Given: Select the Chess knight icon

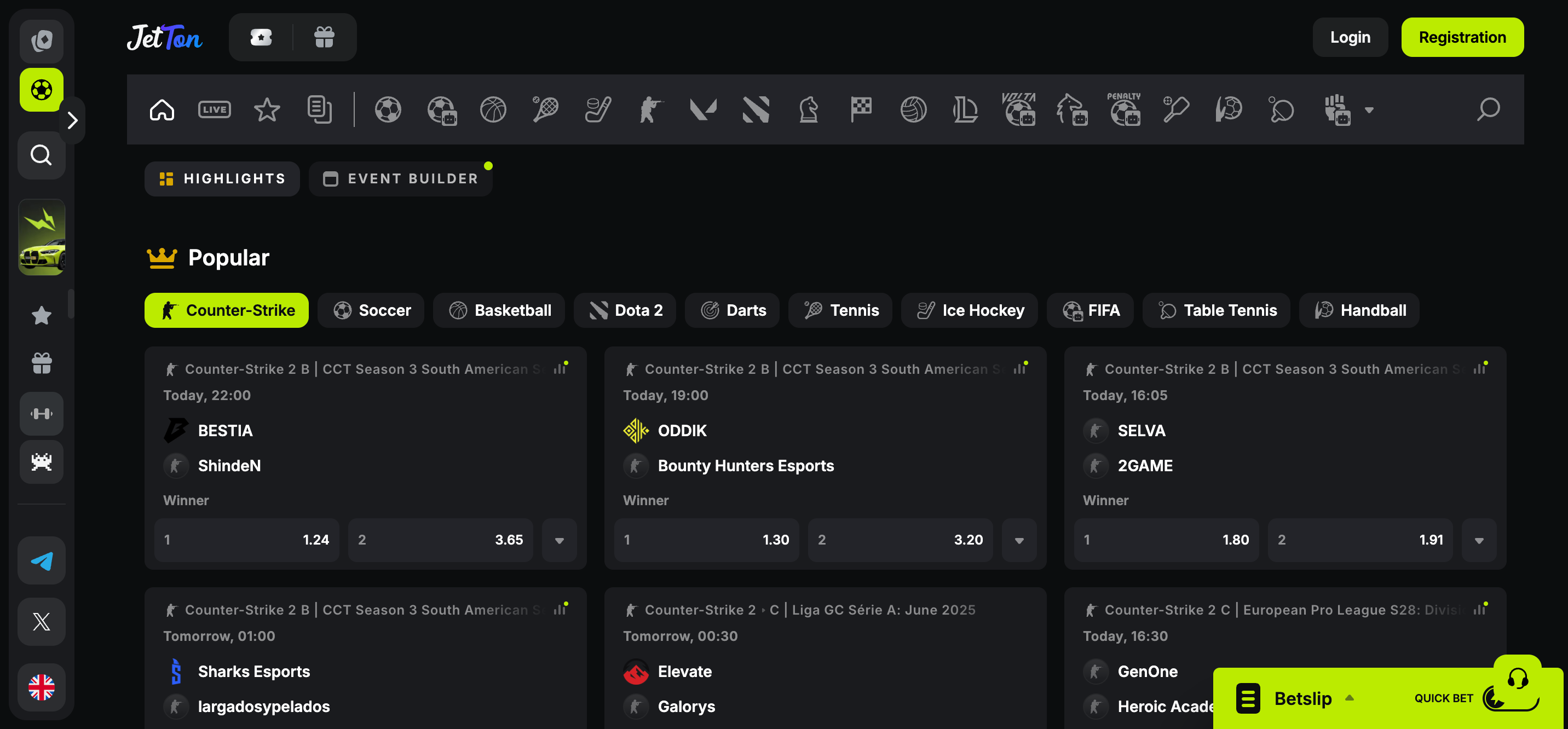Looking at the screenshot, I should [x=808, y=110].
